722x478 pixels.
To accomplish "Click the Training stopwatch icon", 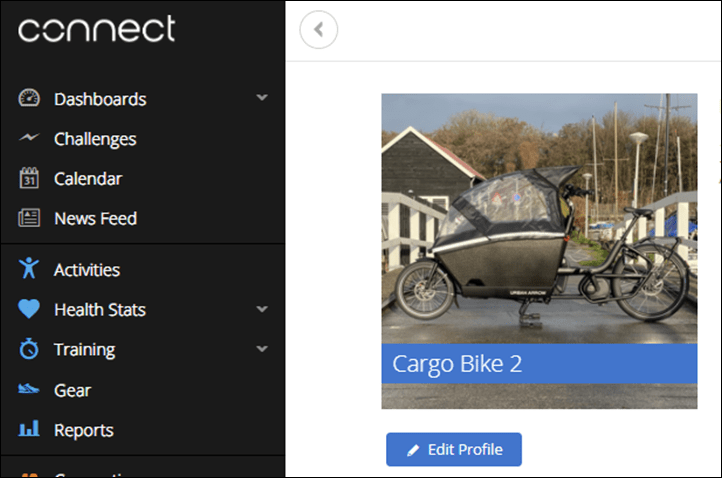I will tap(29, 349).
